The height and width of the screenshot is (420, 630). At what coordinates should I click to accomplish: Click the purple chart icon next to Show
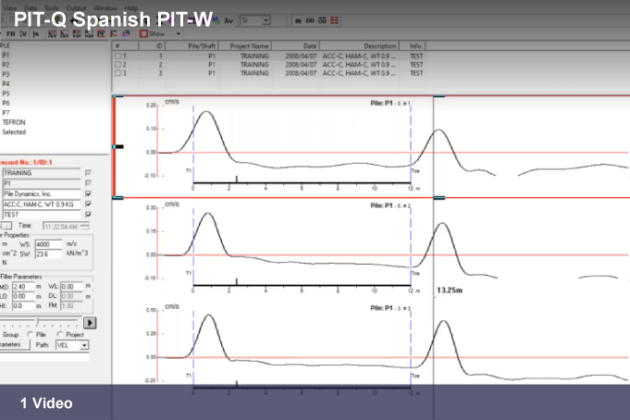pos(126,34)
